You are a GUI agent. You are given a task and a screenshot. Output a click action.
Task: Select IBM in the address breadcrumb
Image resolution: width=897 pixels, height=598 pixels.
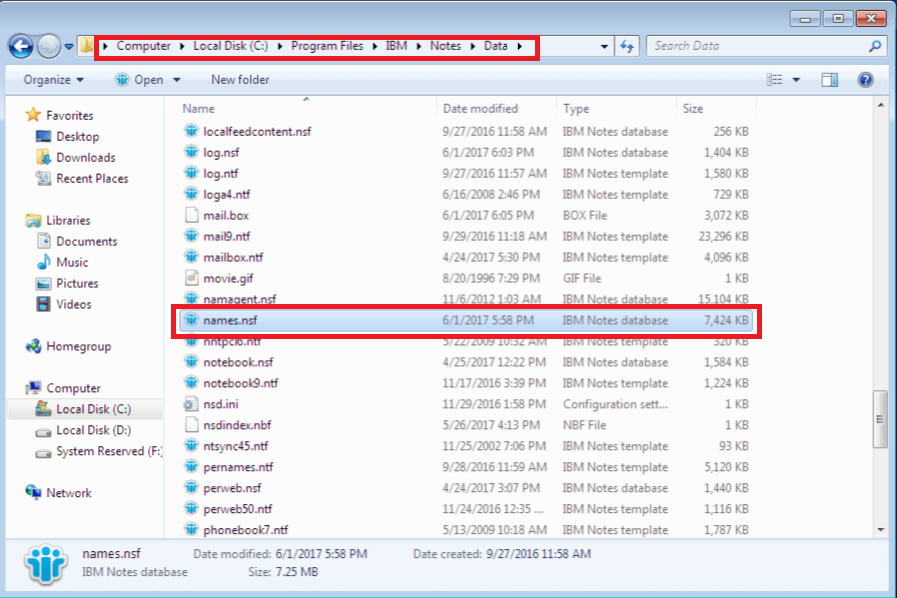click(x=396, y=46)
